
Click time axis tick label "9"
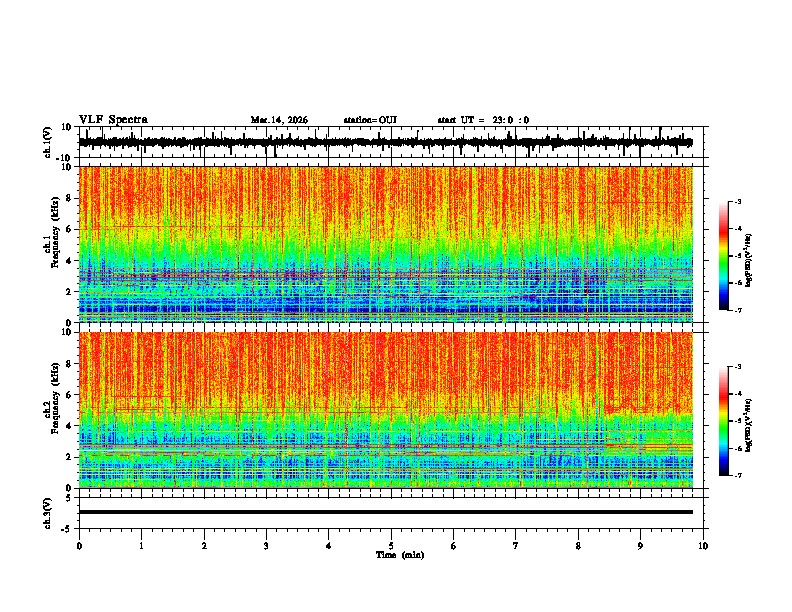(x=640, y=546)
